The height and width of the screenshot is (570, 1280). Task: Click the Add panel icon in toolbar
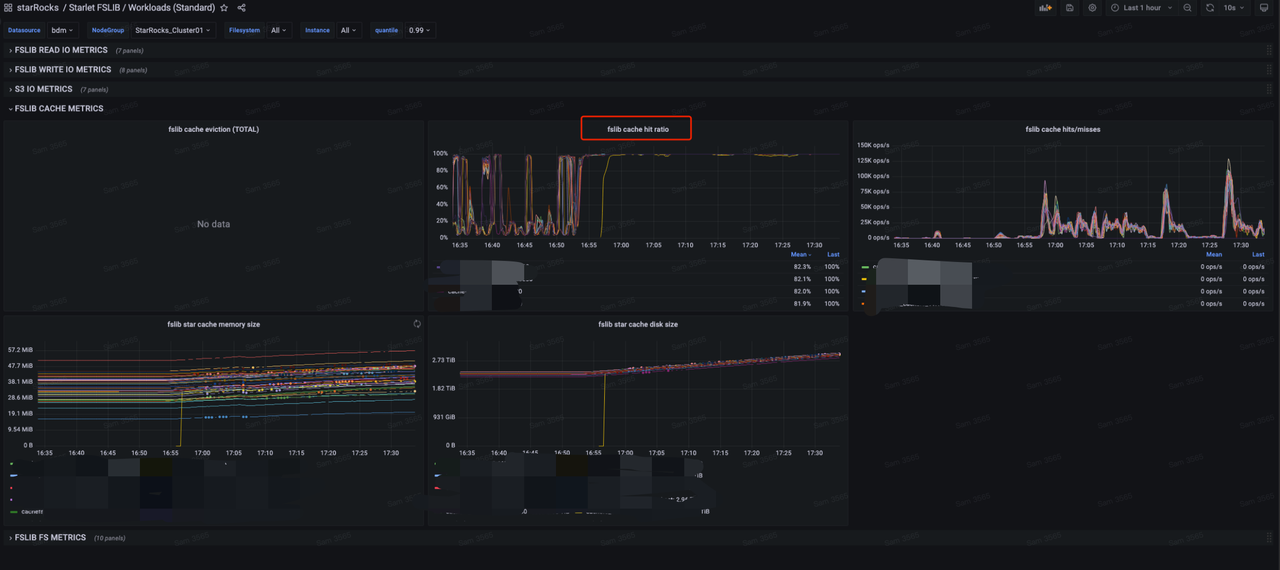tap(1046, 7)
